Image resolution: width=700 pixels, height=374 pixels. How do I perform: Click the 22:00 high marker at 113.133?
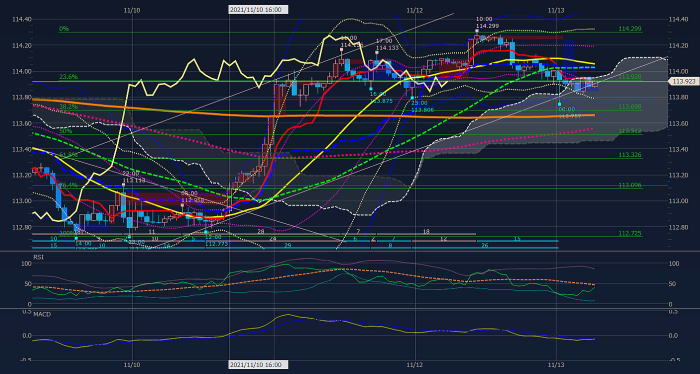pos(133,177)
